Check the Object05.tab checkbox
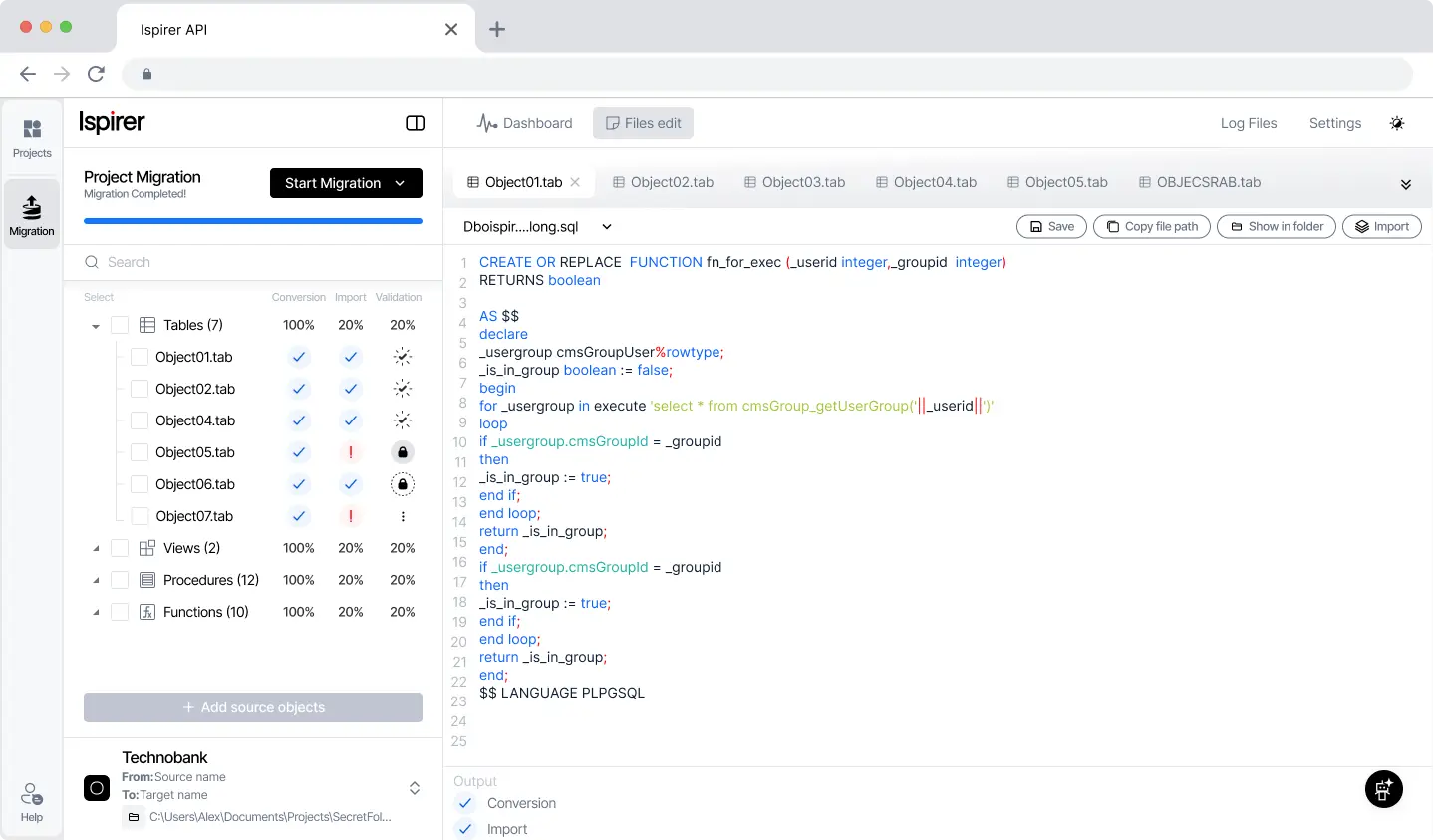This screenshot has height=840, width=1433. point(140,452)
